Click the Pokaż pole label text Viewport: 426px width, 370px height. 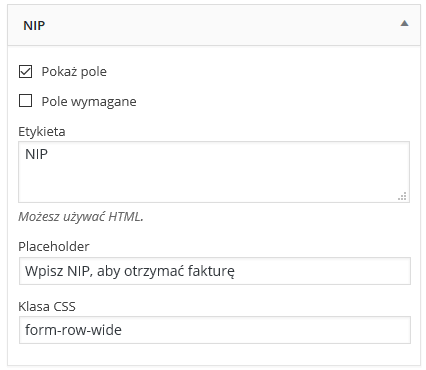point(74,72)
